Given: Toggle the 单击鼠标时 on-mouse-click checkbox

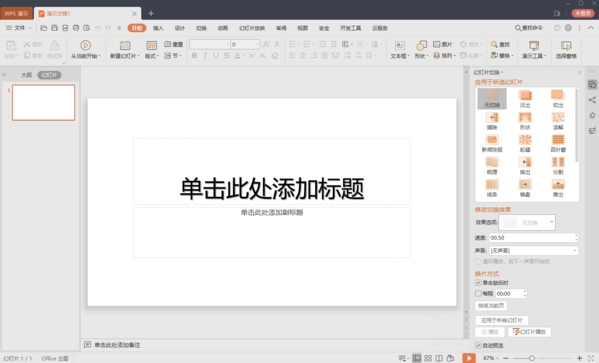Looking at the screenshot, I should [x=478, y=283].
